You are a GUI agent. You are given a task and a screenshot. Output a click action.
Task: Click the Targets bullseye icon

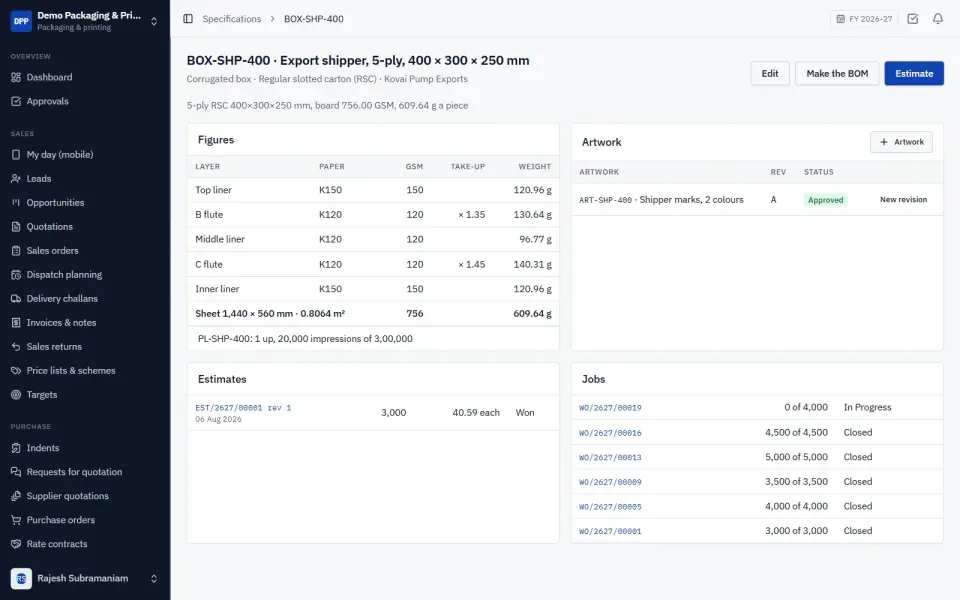coord(16,395)
